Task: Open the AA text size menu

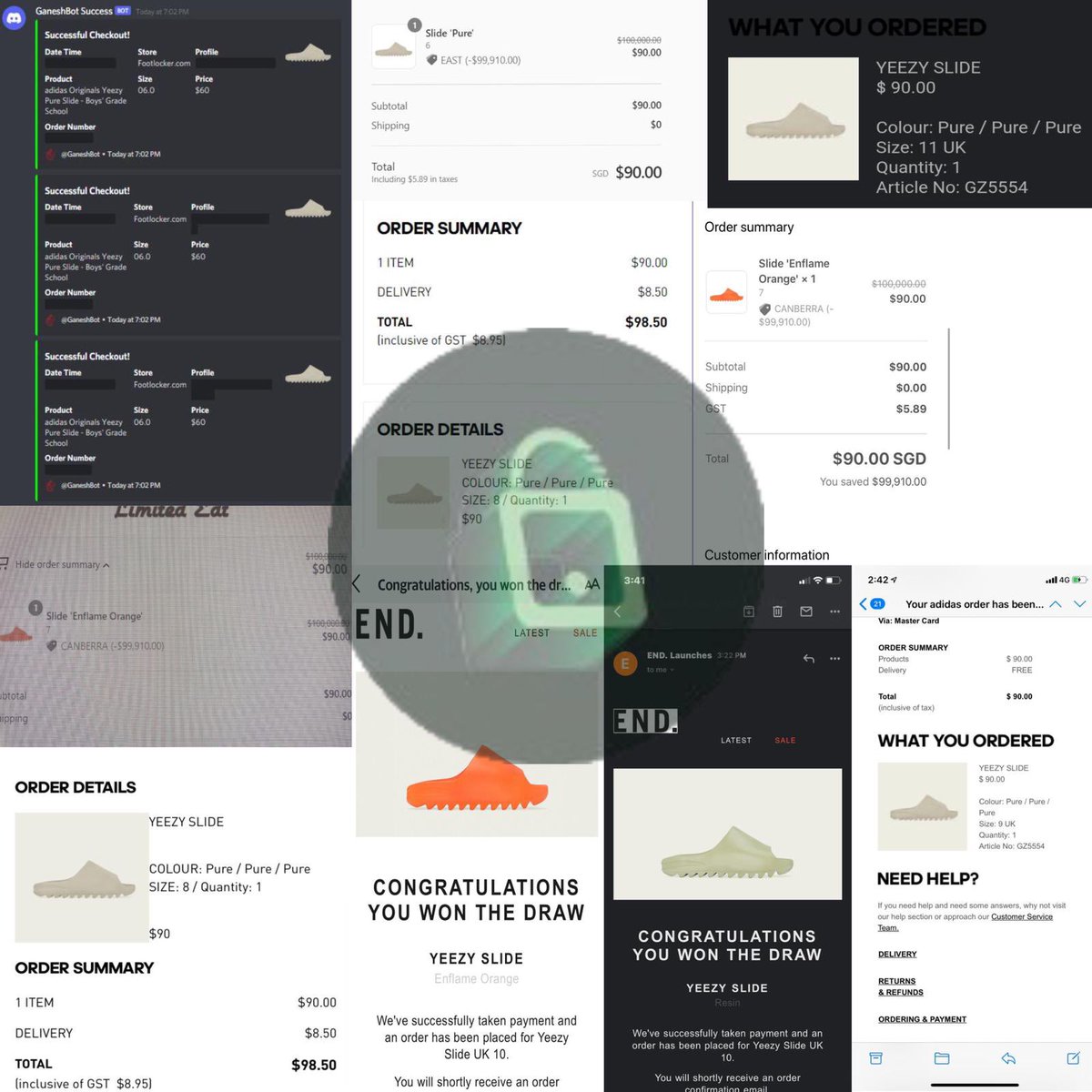Action: (591, 584)
